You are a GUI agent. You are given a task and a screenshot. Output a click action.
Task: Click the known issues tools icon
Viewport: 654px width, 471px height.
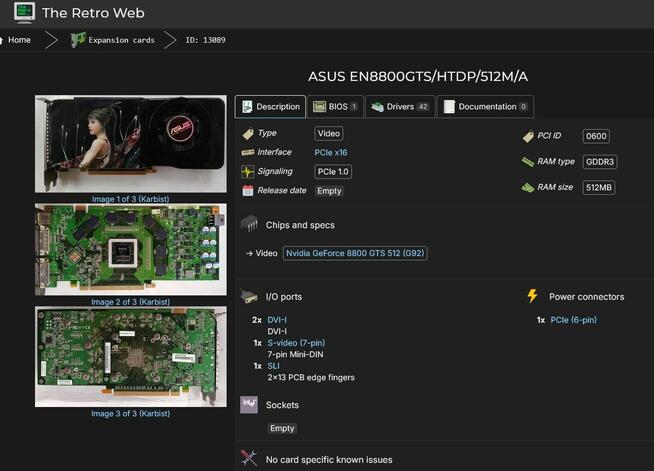point(249,458)
